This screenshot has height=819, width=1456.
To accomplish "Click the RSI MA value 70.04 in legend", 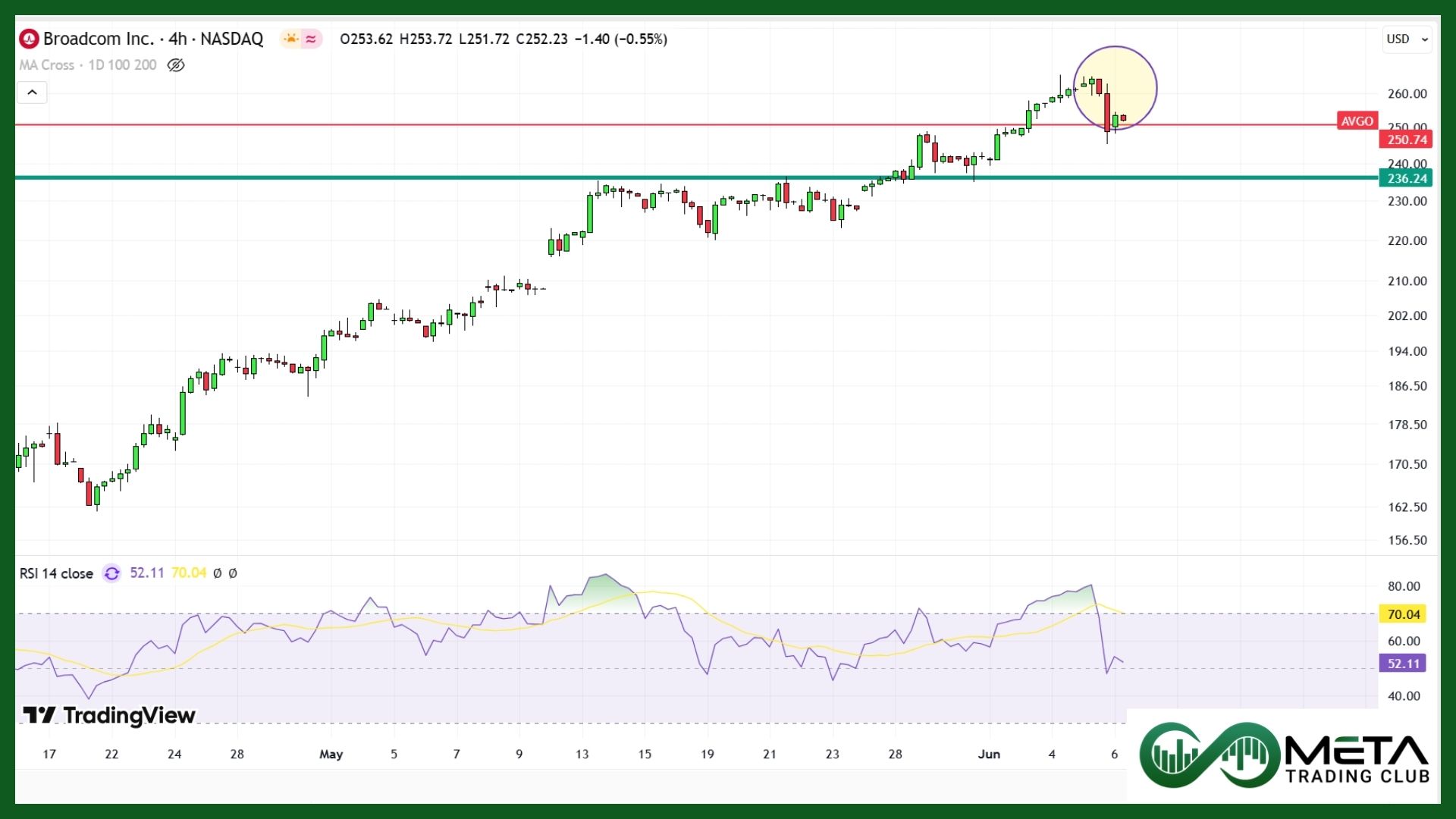I will (x=189, y=573).
